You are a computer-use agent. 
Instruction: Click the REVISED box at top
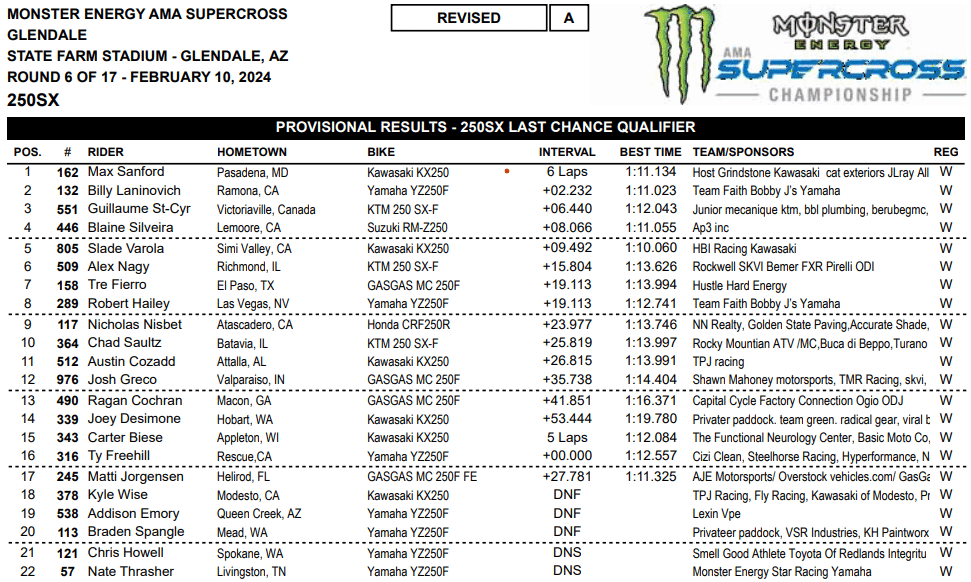469,18
